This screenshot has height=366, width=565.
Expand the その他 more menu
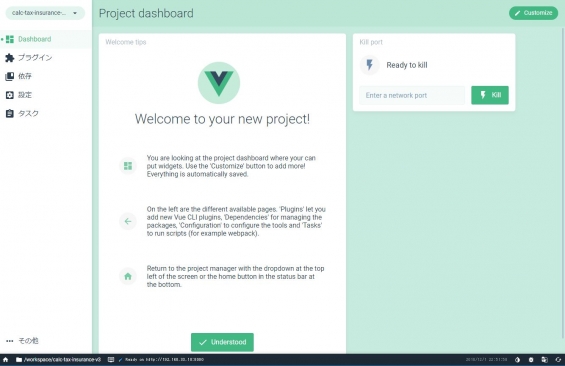46,341
